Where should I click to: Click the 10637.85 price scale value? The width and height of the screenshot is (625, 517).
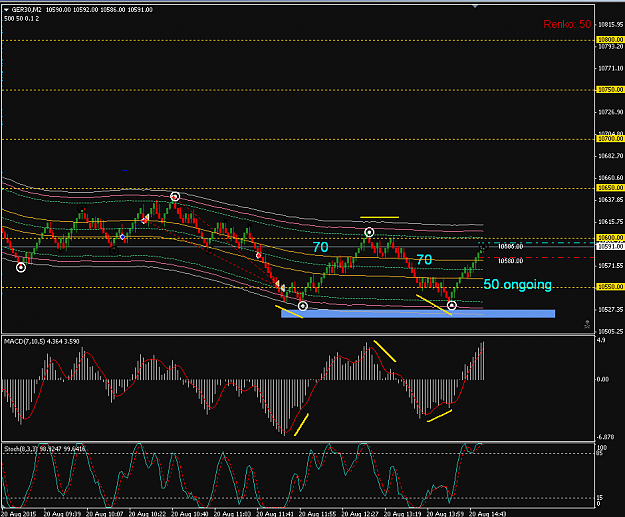[x=611, y=199]
